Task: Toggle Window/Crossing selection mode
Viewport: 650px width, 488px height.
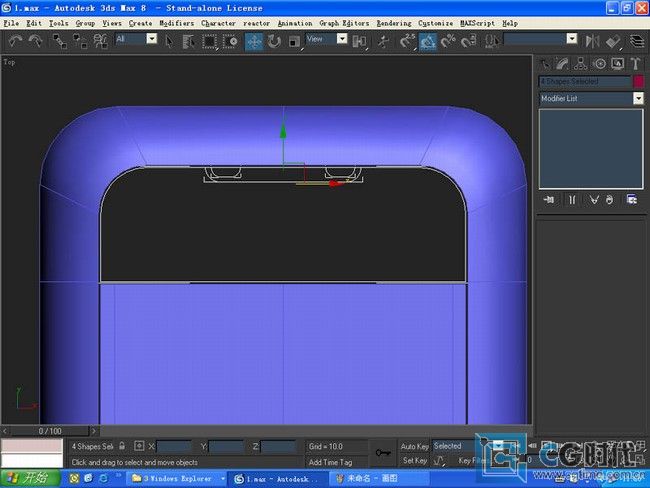Action: 230,41
